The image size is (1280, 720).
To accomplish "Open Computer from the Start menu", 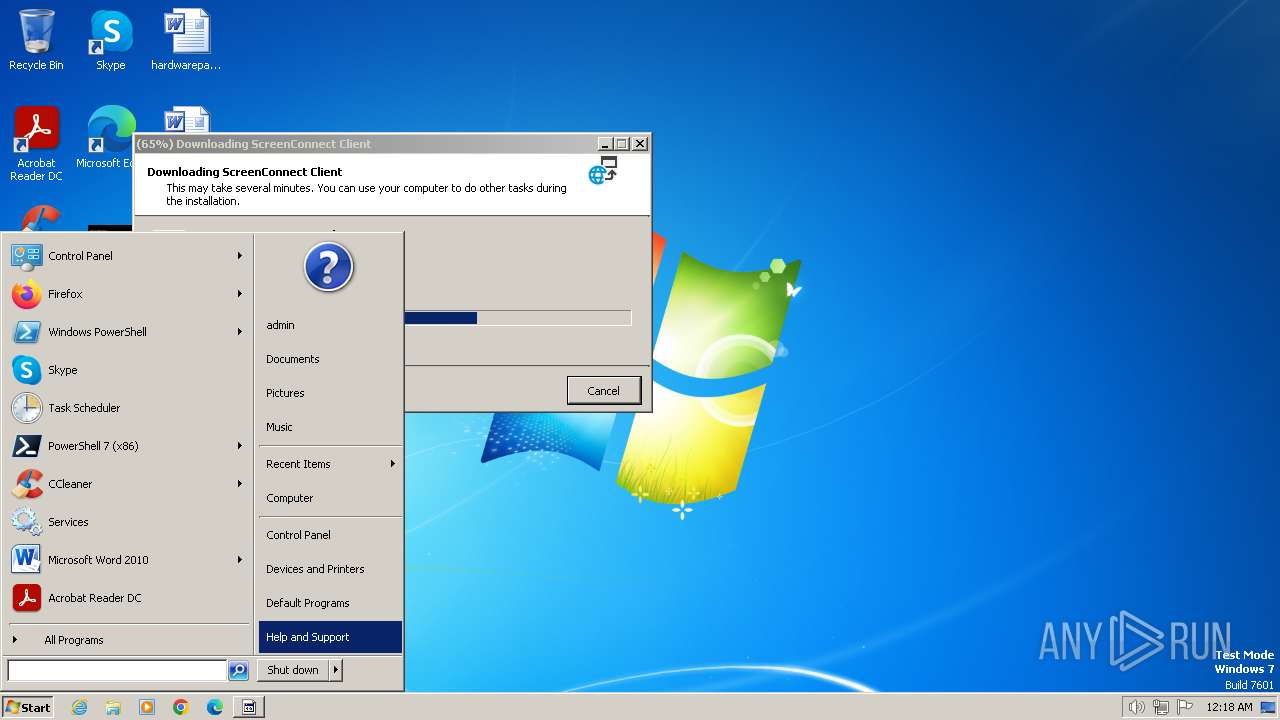I will tap(330, 498).
